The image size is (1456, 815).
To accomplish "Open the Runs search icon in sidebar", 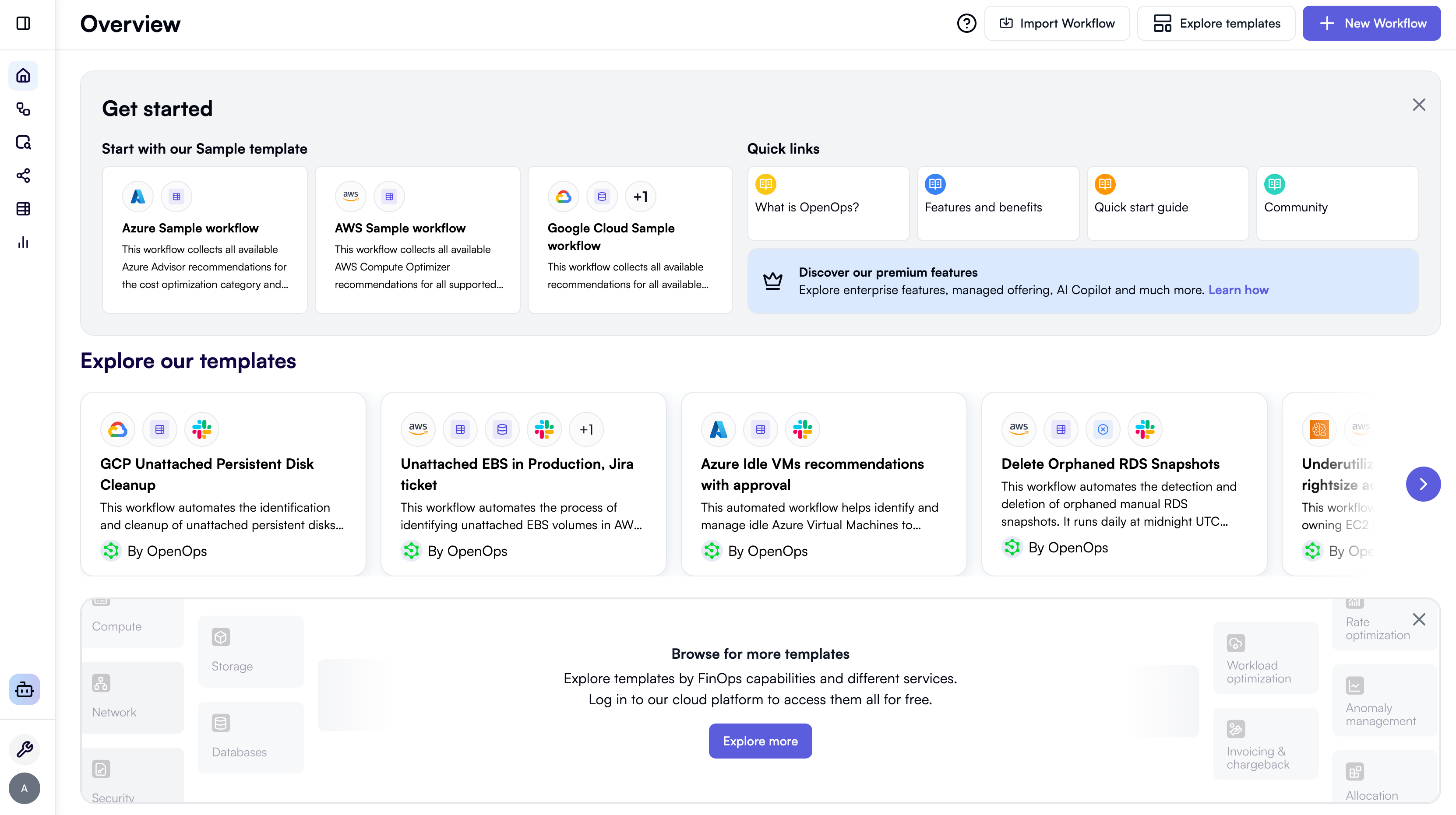I will pos(23,142).
